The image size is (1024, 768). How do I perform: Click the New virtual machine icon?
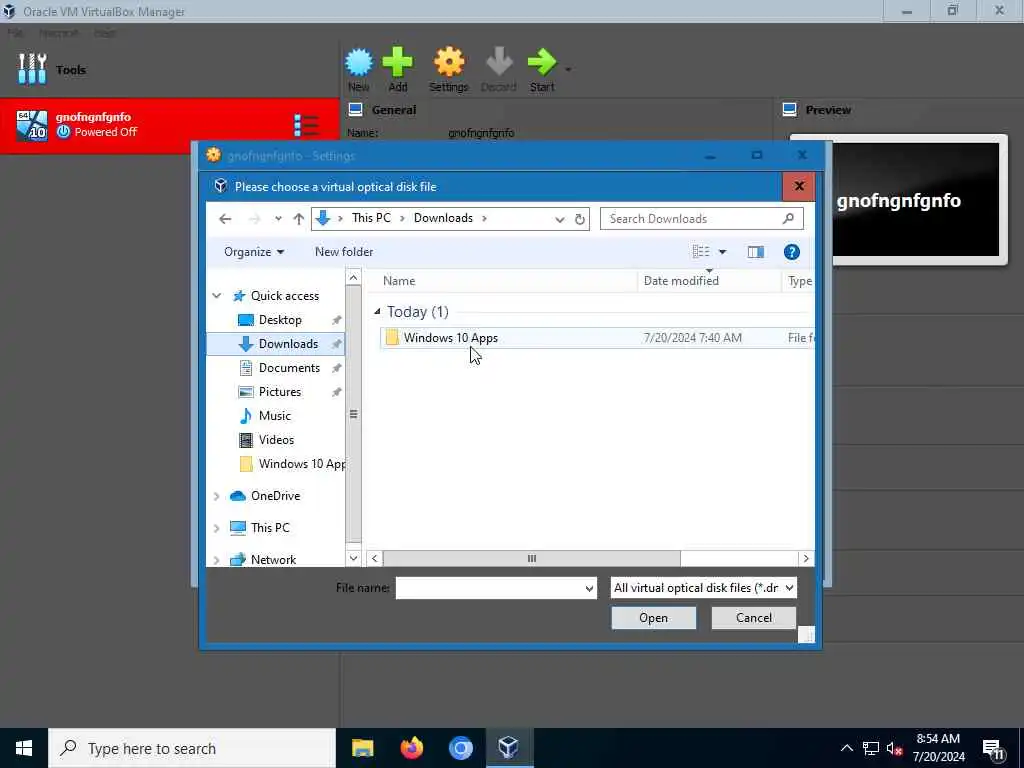tap(359, 63)
